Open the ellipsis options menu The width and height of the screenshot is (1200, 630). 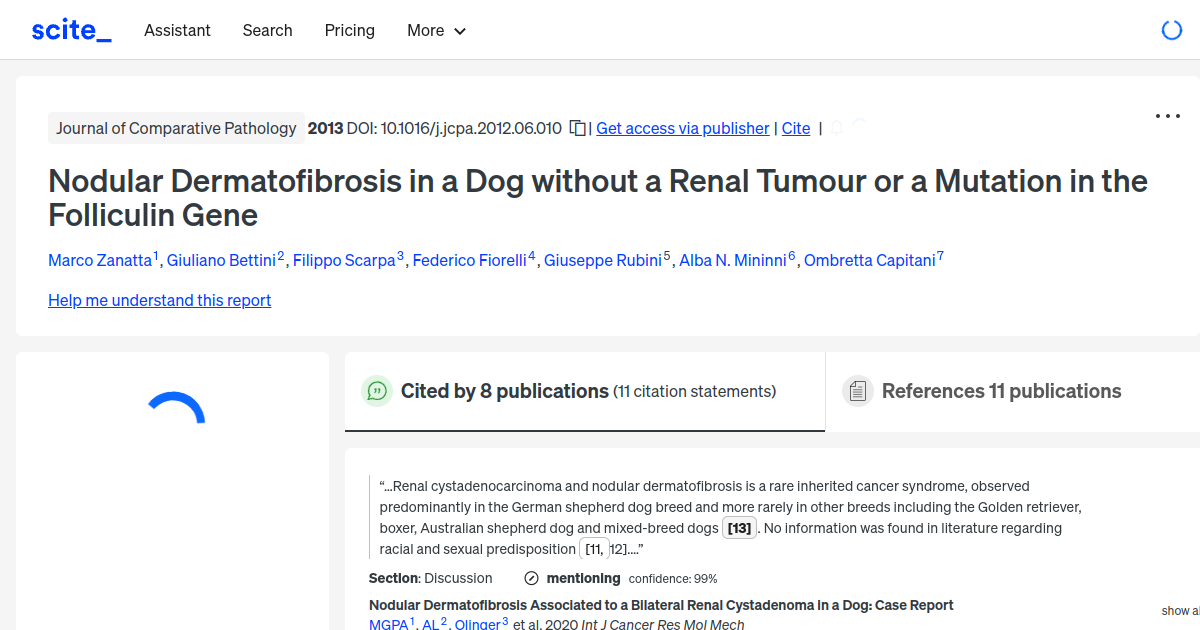tap(1167, 116)
